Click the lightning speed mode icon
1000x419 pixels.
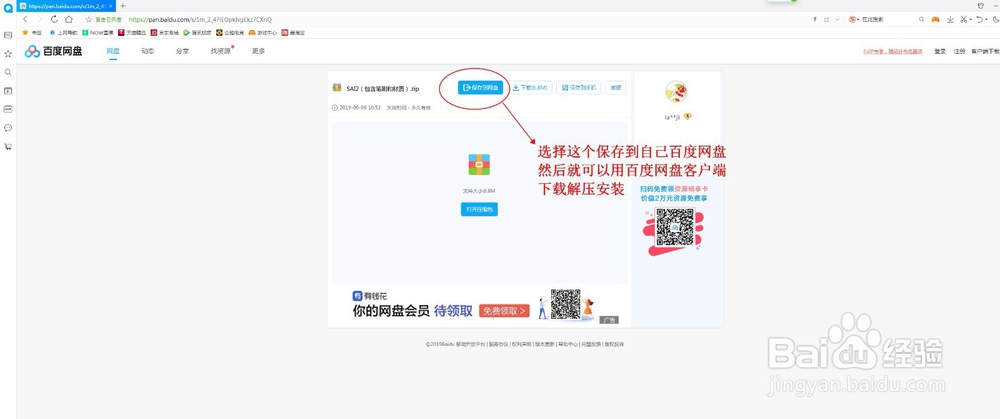(815, 20)
